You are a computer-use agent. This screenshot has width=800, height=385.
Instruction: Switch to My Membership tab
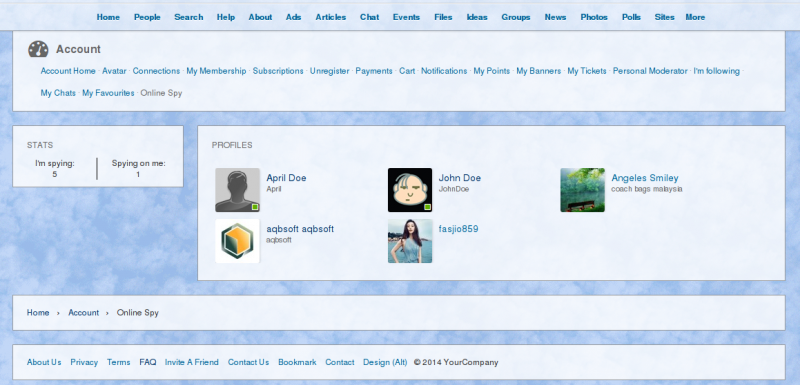pos(216,71)
